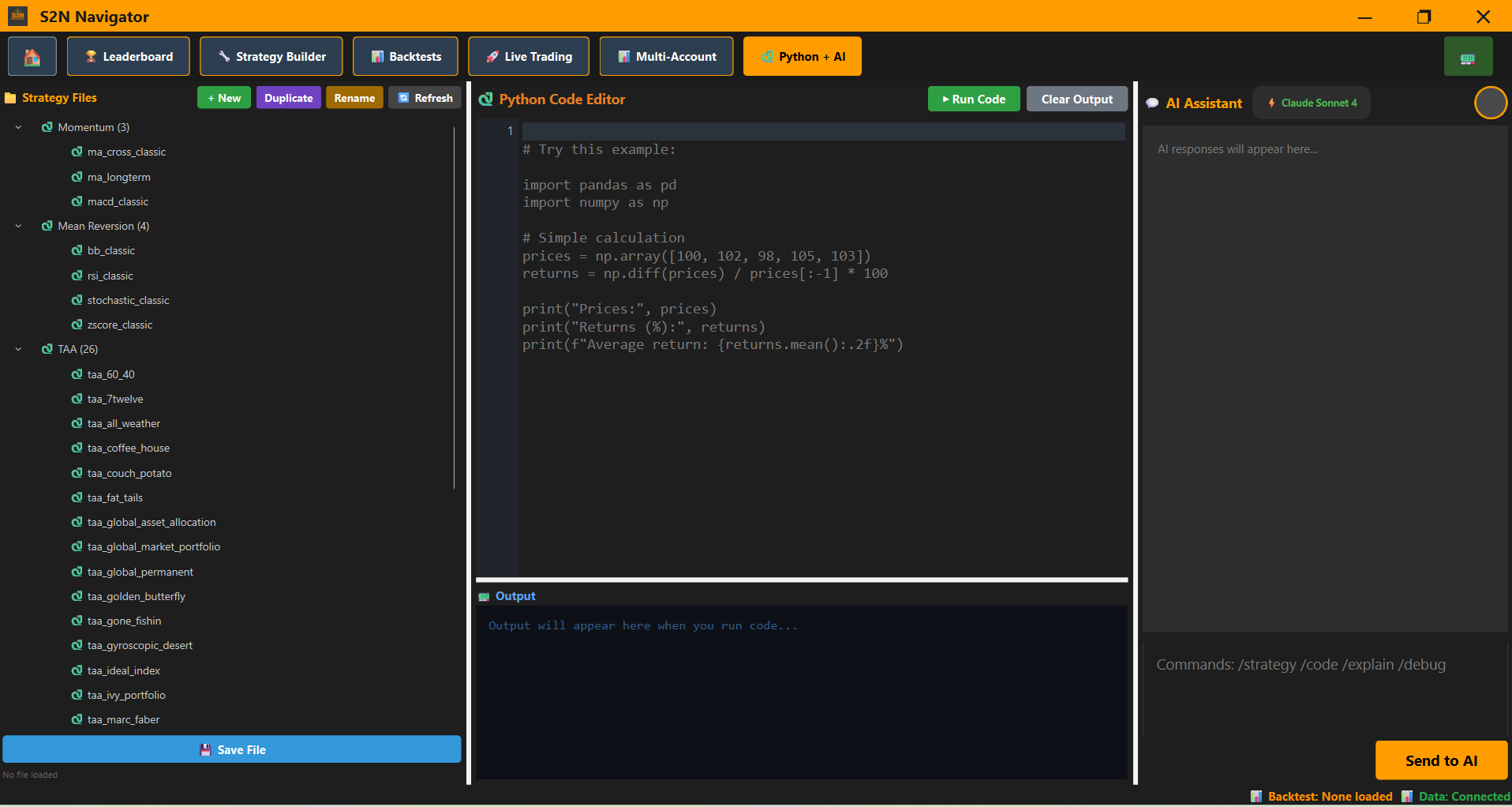Click the home icon button
Screen dimensions: 1512x807
coord(32,57)
